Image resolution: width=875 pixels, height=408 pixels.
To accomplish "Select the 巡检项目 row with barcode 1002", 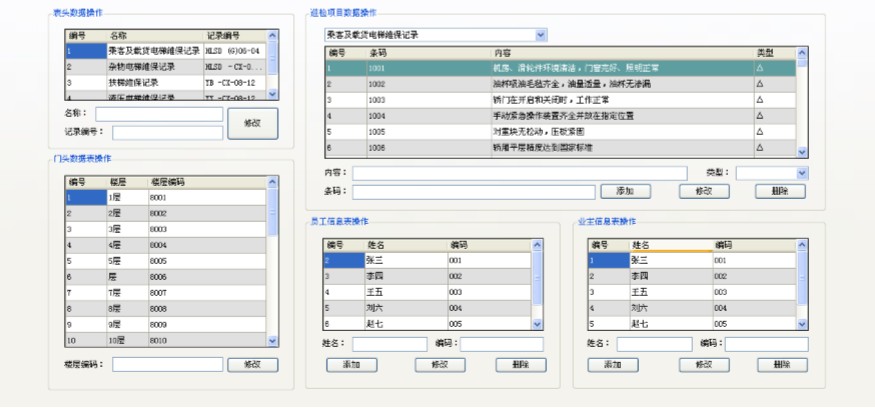I will [x=561, y=84].
